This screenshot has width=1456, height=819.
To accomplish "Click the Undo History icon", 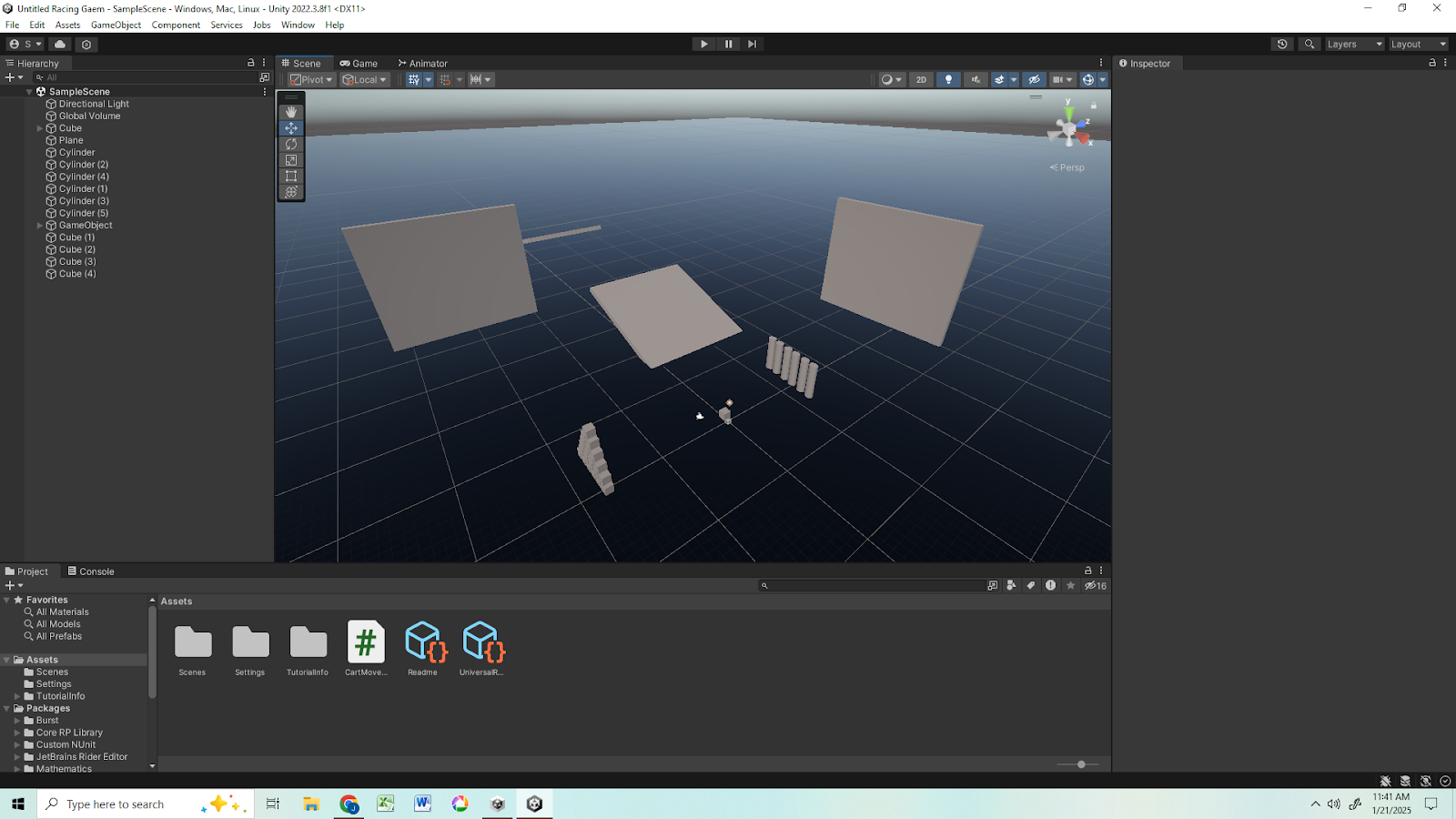I will click(x=1282, y=44).
